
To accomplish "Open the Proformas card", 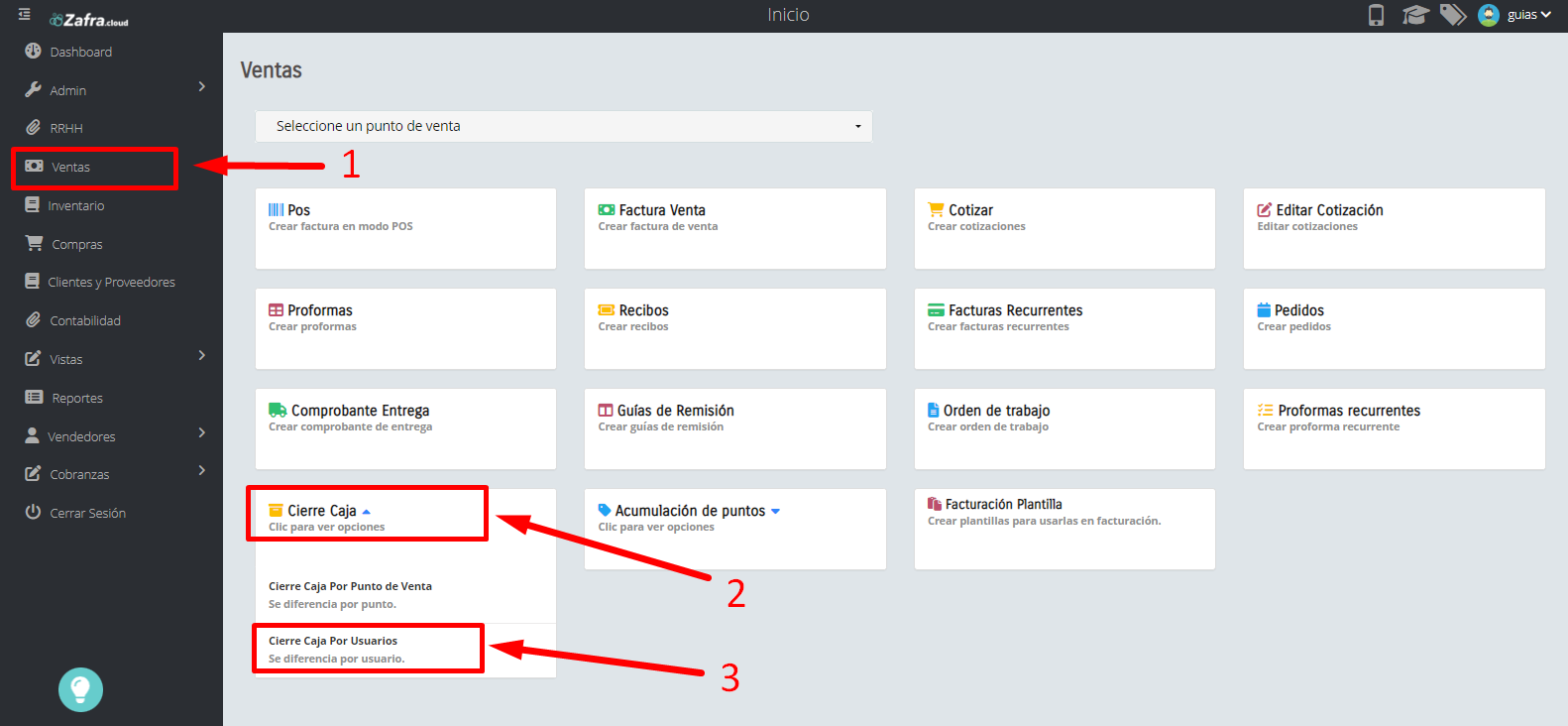I will pyautogui.click(x=405, y=328).
